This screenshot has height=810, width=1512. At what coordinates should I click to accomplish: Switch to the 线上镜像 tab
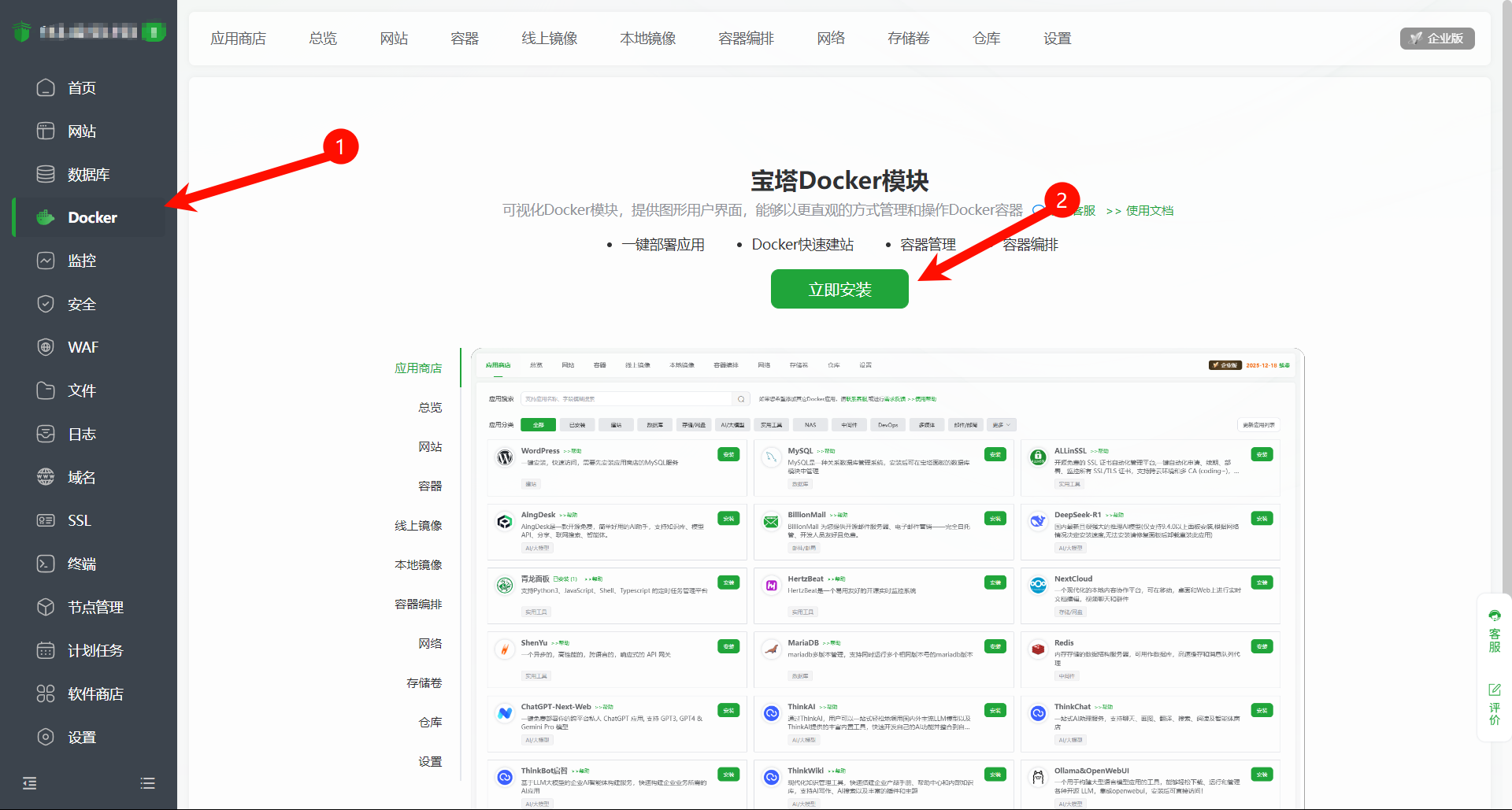(x=550, y=37)
